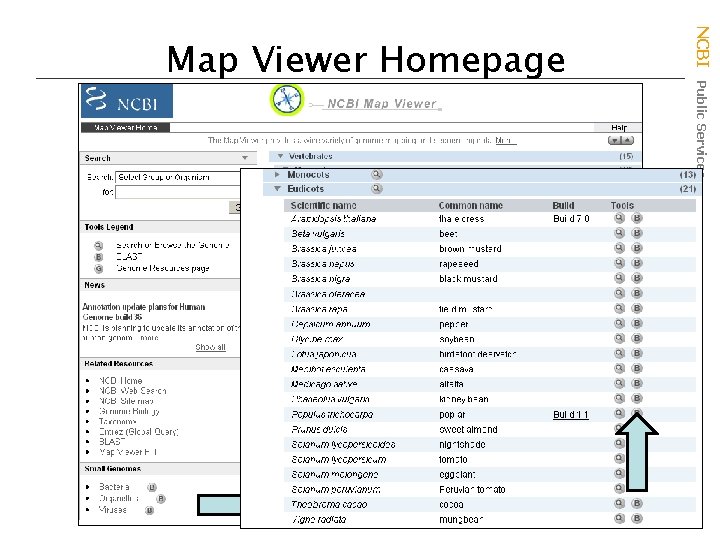BLAST icon for alfalfa row
This screenshot has width=720, height=540.
[637, 383]
